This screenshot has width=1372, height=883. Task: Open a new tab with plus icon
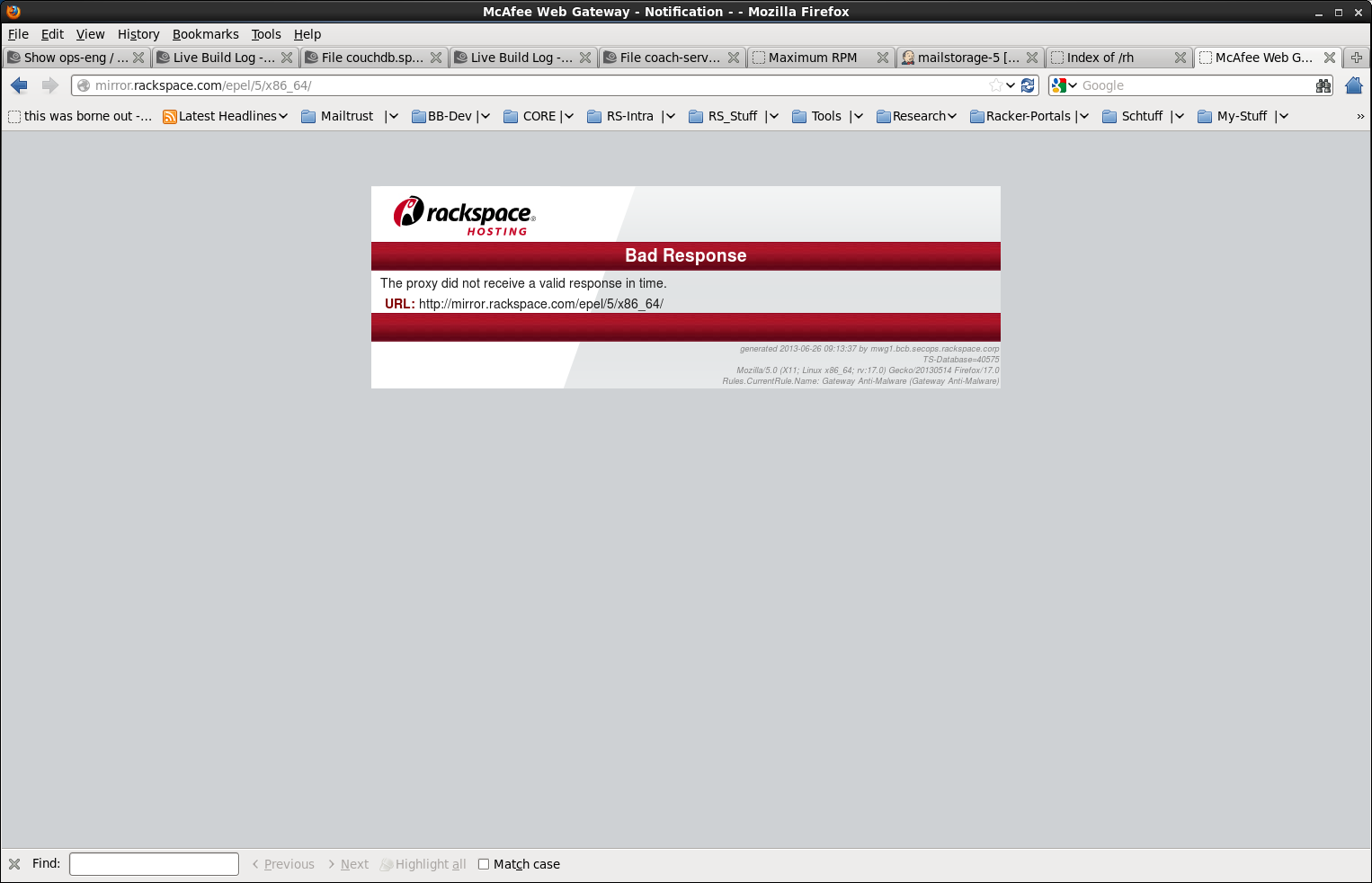coord(1357,58)
